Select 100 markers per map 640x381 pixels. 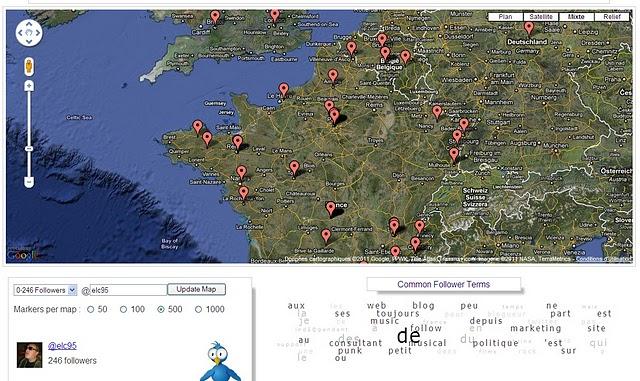pos(123,310)
